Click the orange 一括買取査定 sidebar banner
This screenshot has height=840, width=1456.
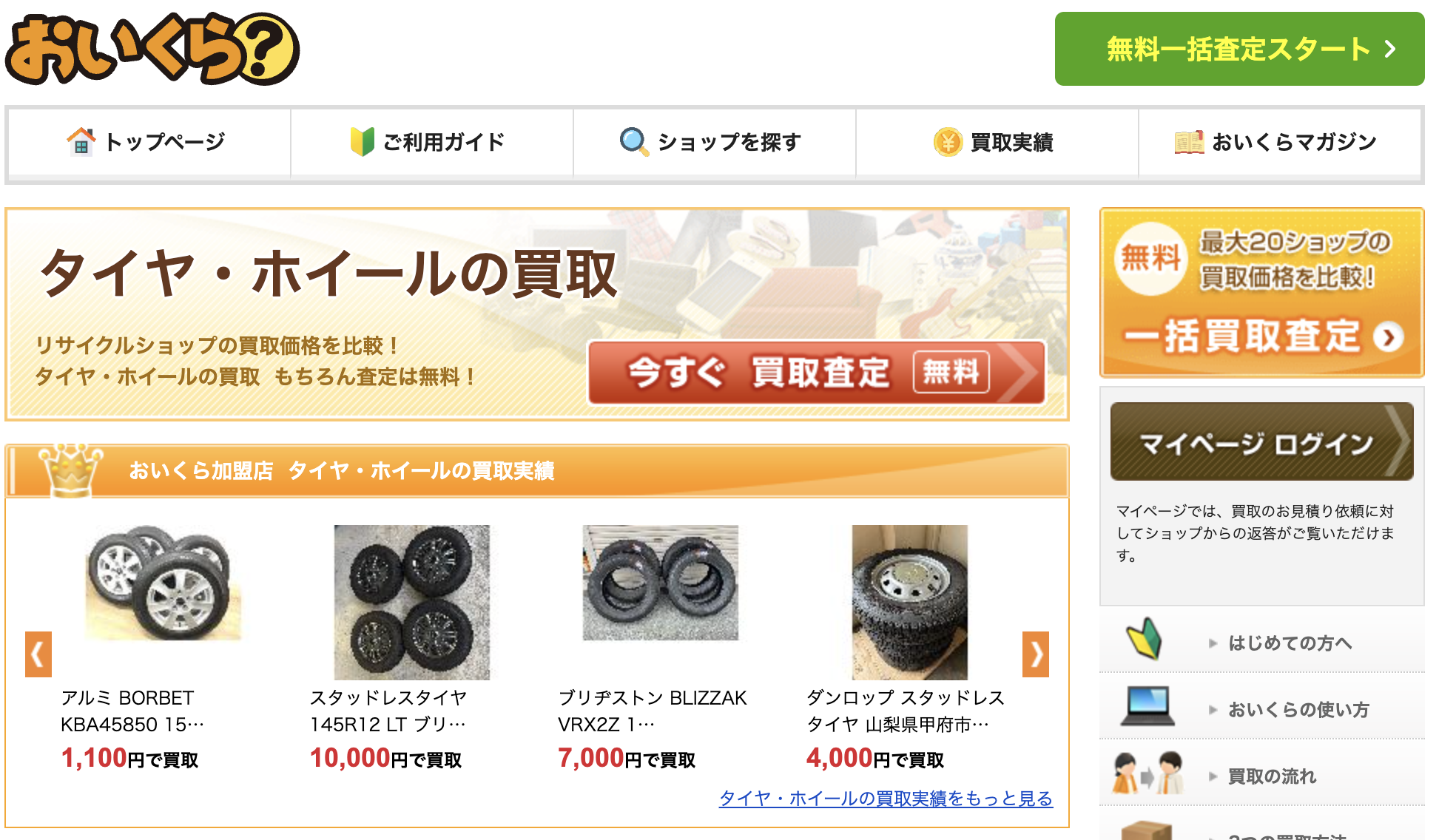pos(1262,293)
